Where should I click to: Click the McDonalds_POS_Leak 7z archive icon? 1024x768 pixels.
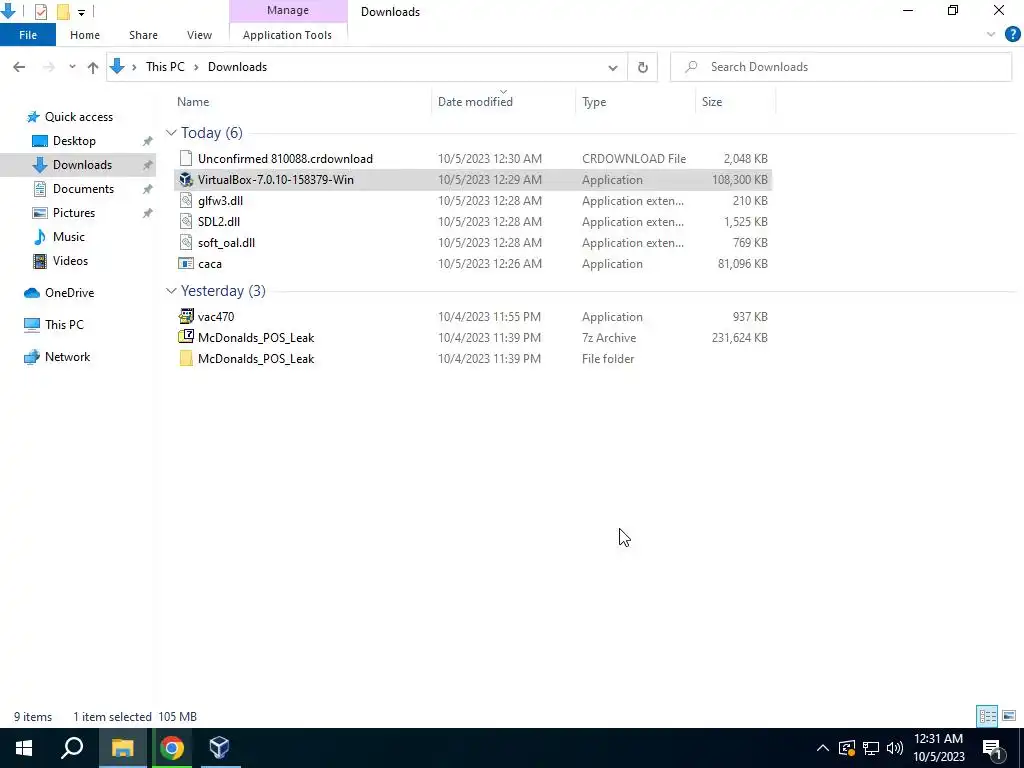coord(186,337)
